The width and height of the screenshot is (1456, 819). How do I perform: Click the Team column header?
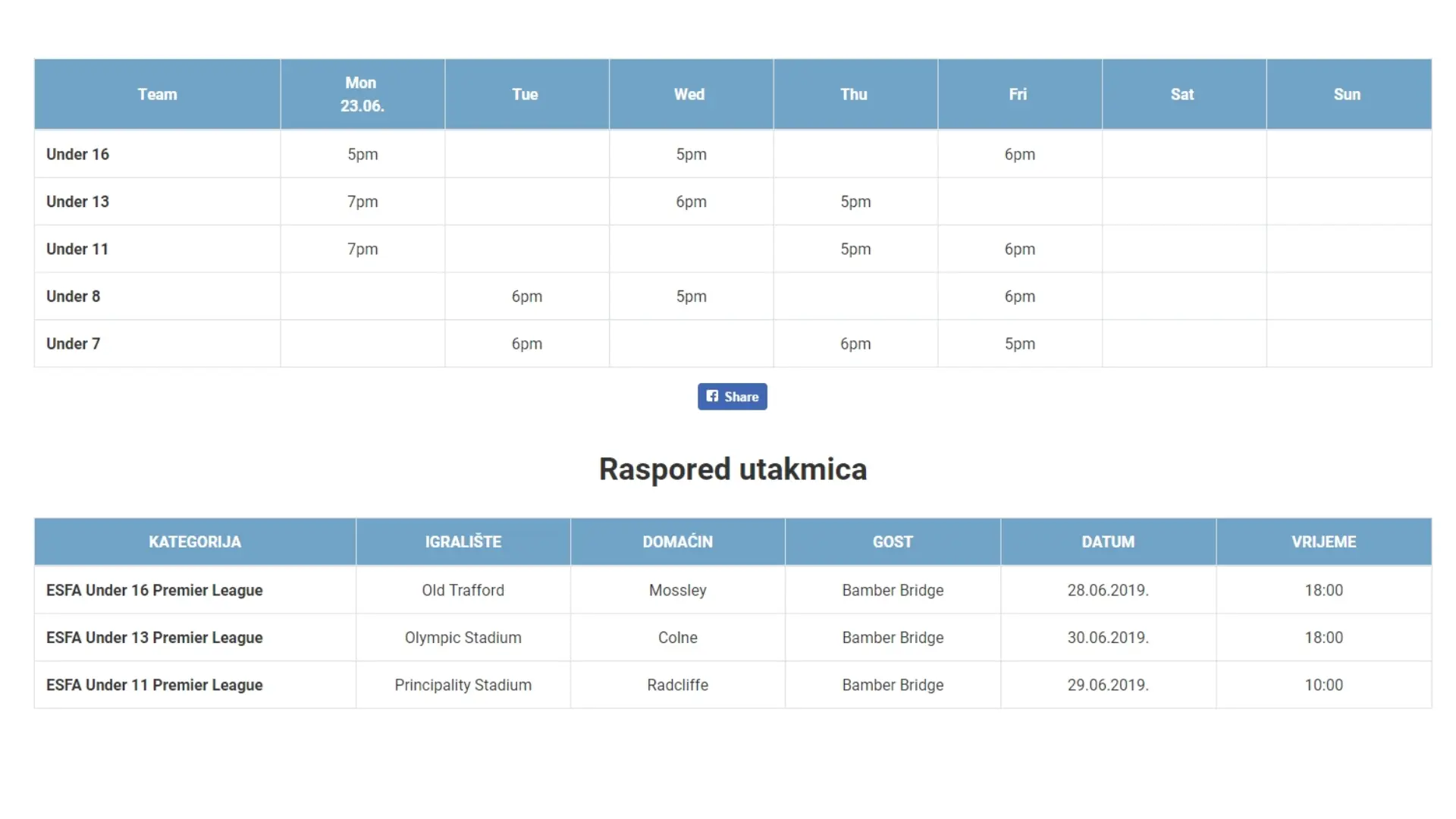[157, 94]
